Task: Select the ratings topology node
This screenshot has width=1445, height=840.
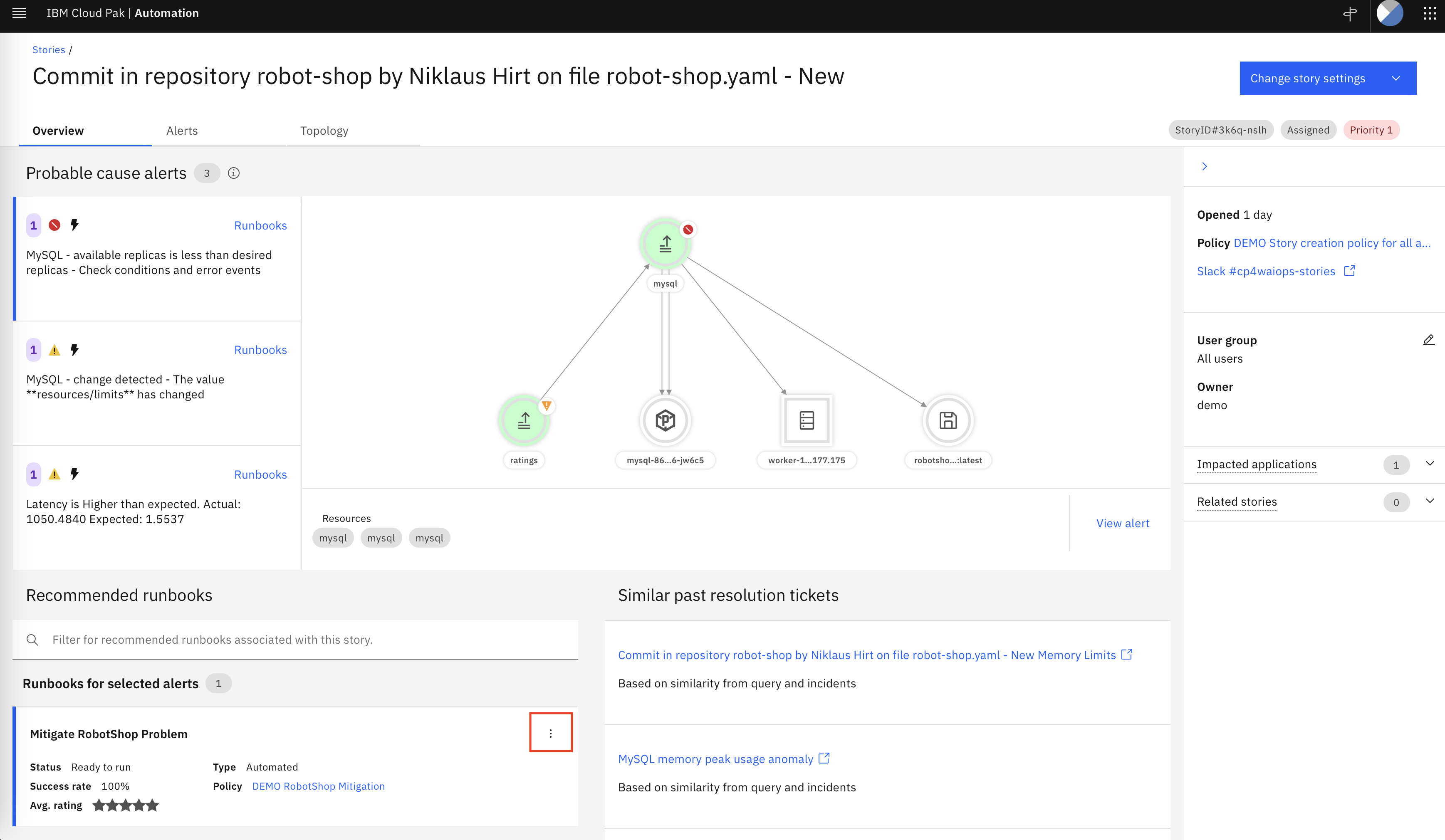Action: 524,420
